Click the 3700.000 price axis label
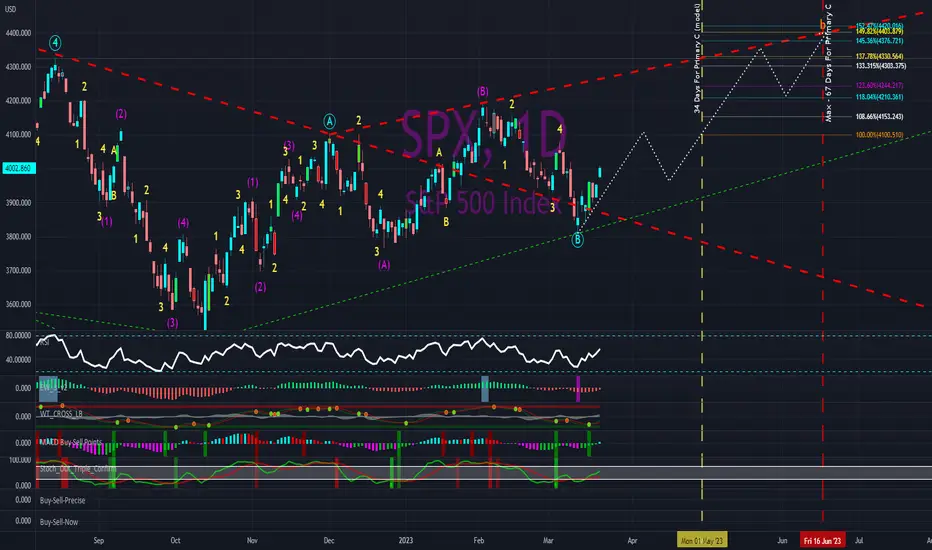The height and width of the screenshot is (550, 932). tap(18, 271)
